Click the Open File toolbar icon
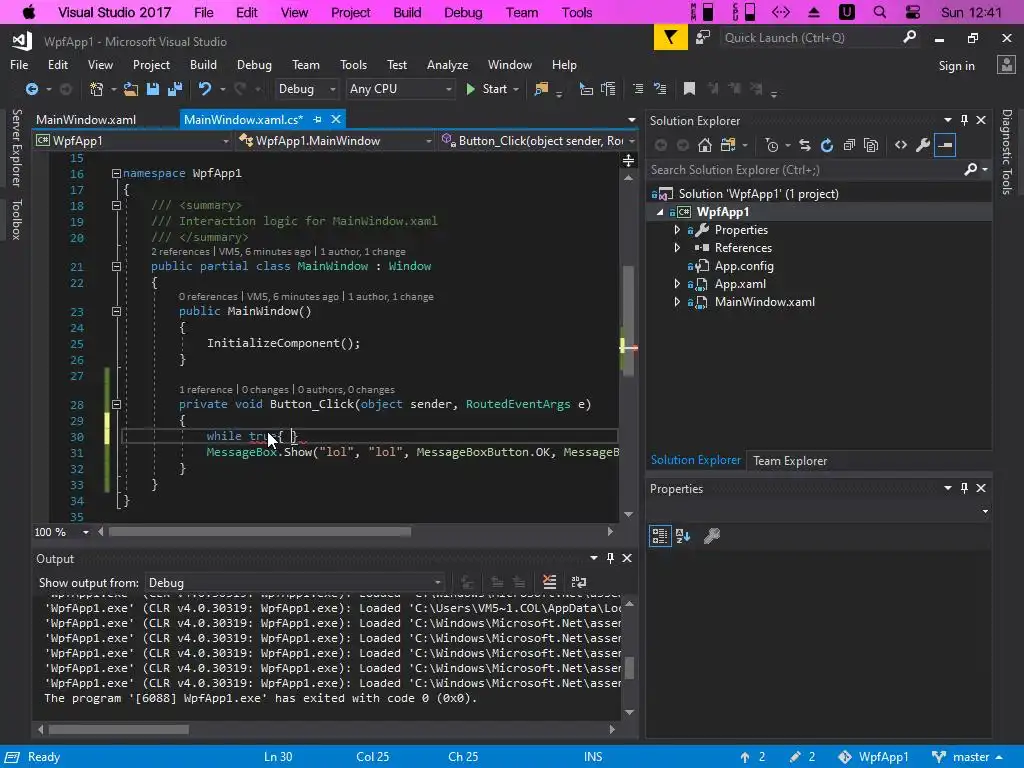Viewport: 1024px width, 768px height. [x=131, y=89]
